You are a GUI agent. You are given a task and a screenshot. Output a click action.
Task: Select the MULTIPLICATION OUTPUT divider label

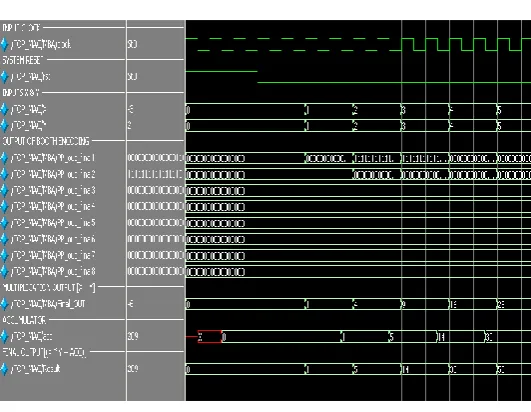(49, 288)
